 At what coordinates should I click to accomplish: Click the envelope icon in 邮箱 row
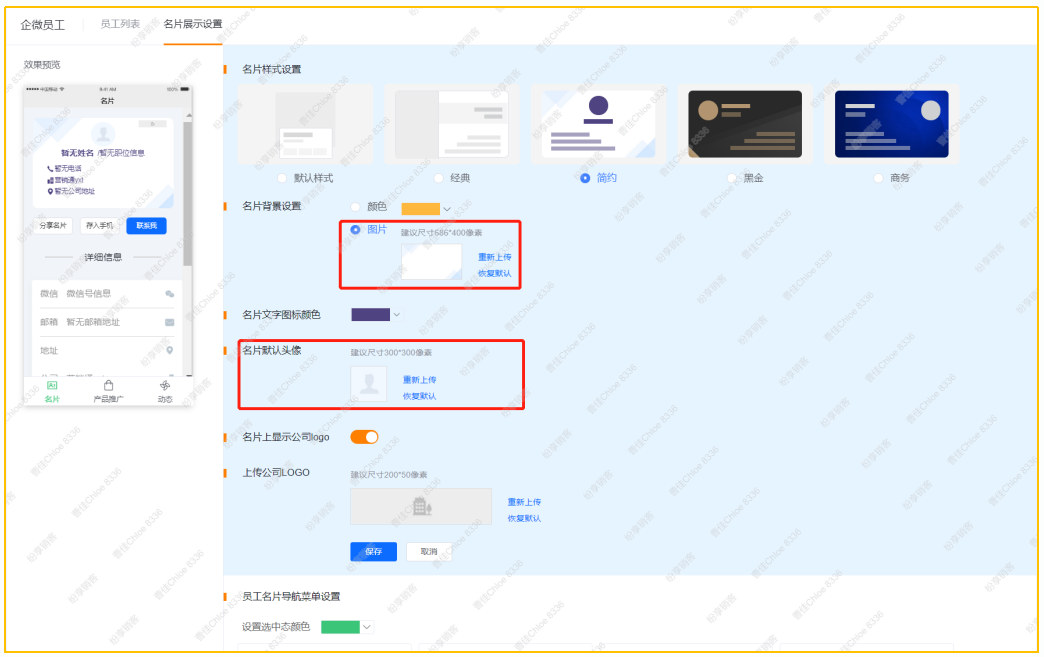(170, 322)
